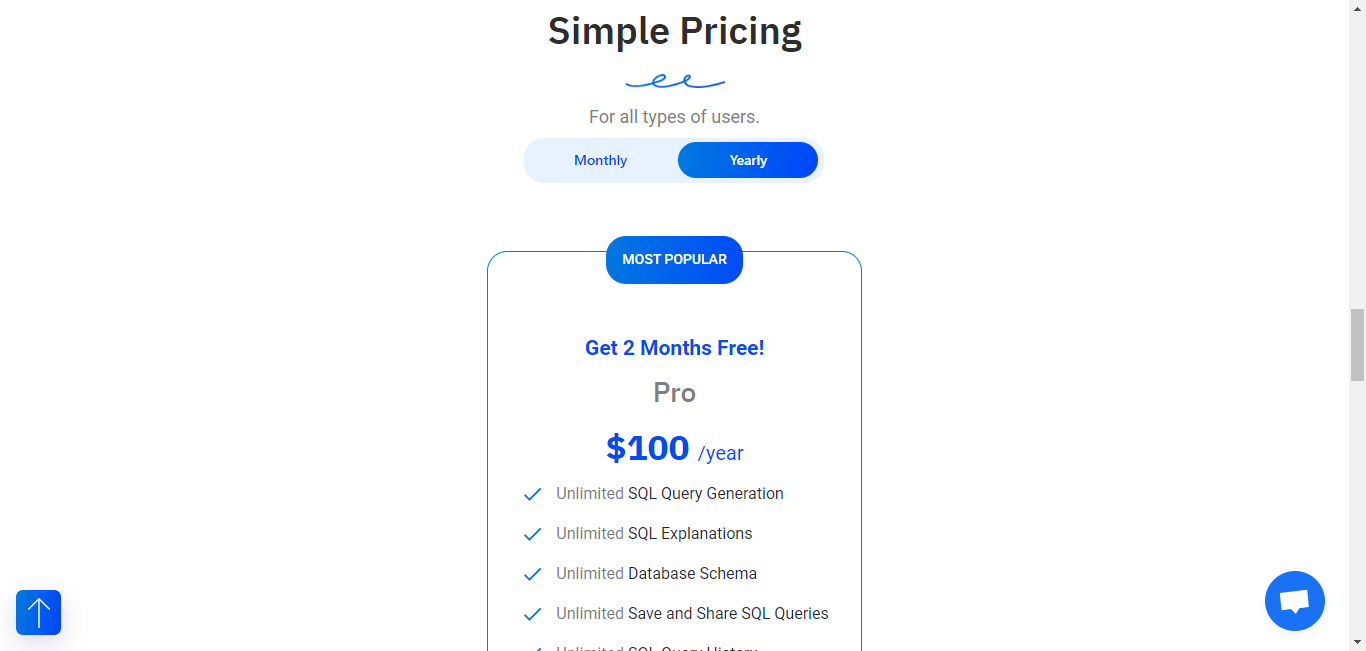Click the blue squiggle under Simple Pricing

[x=675, y=81]
